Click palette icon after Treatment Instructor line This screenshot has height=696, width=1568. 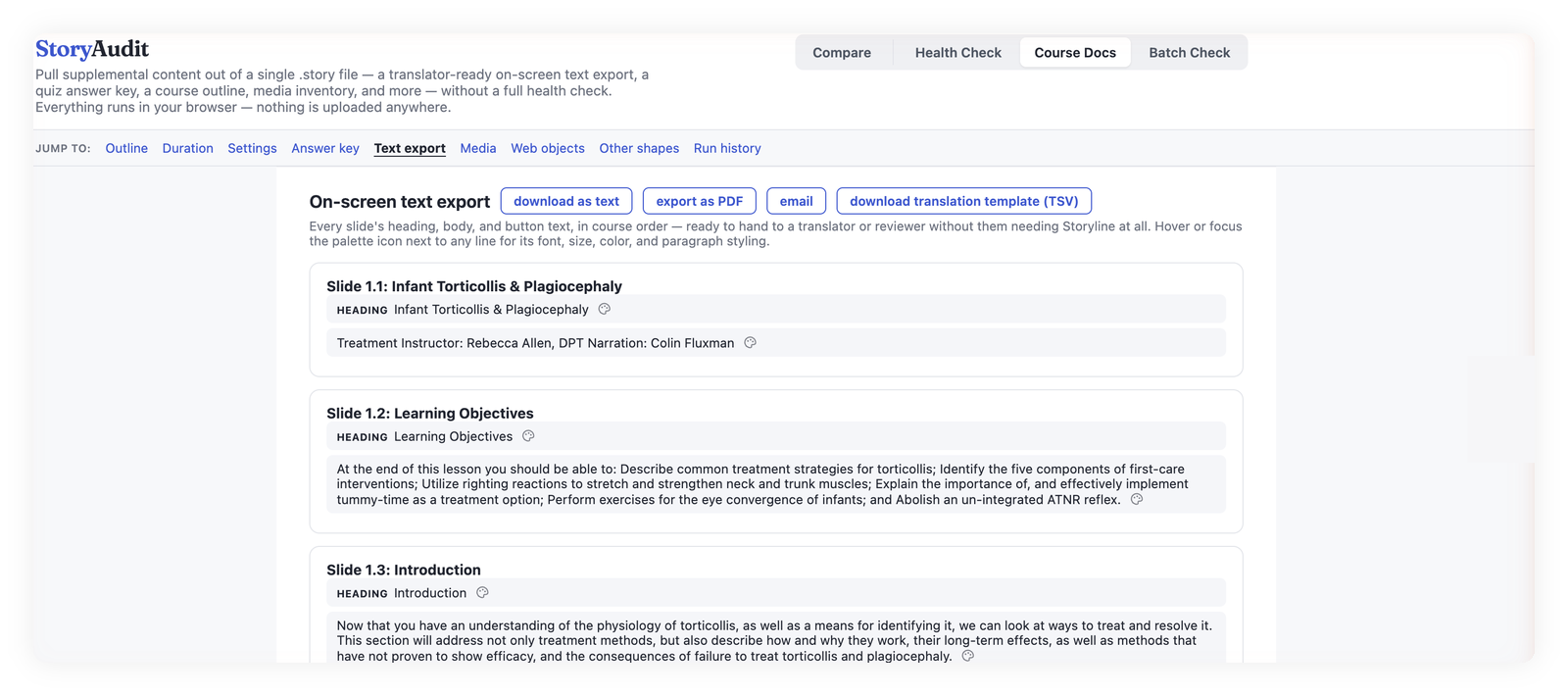(750, 342)
